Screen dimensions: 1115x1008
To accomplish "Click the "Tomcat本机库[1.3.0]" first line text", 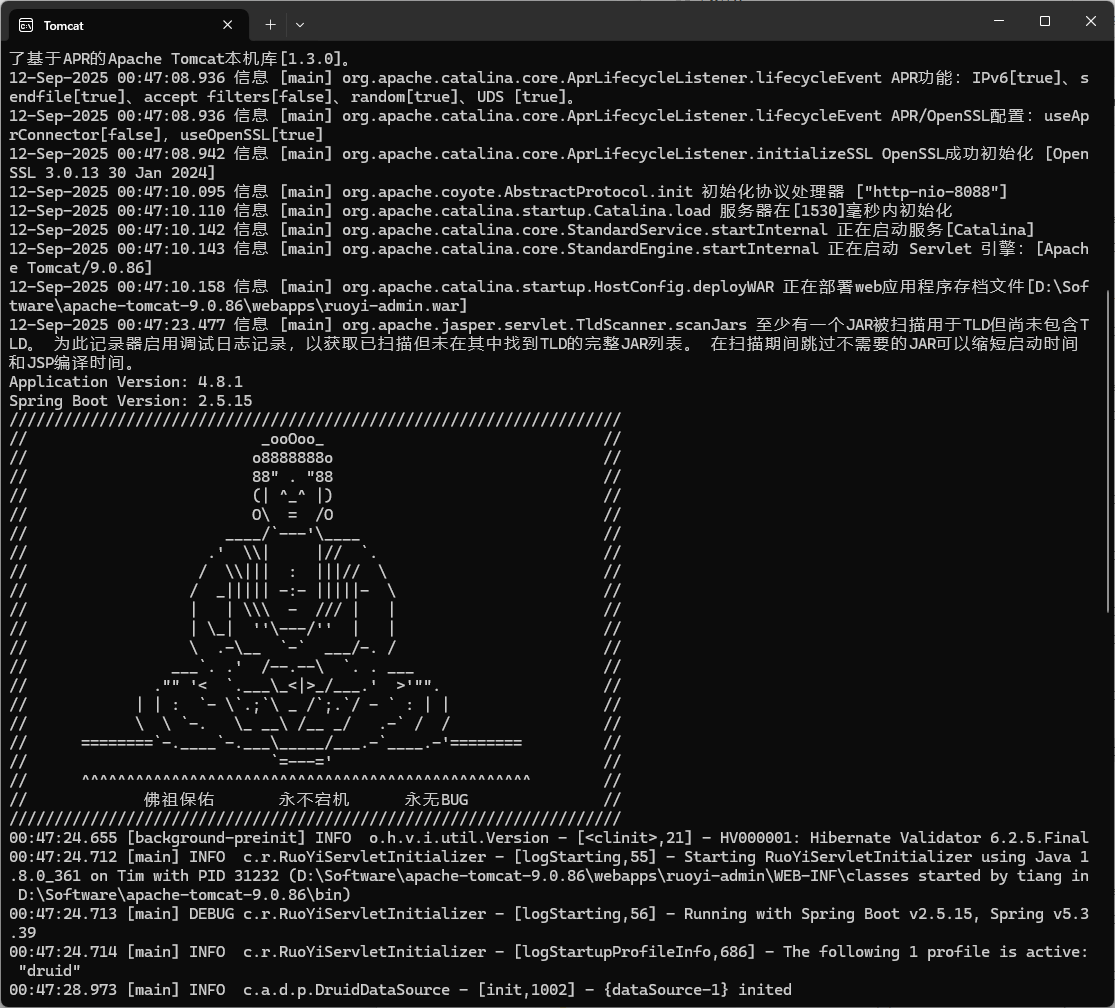I will click(255, 59).
